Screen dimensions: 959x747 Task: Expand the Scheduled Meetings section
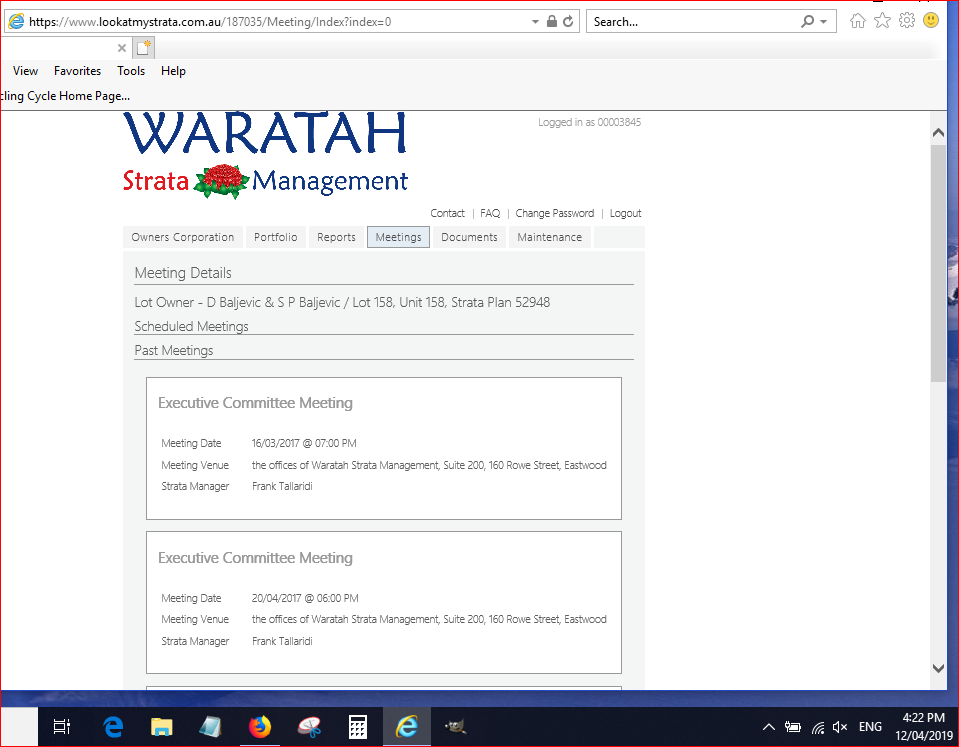(x=191, y=327)
